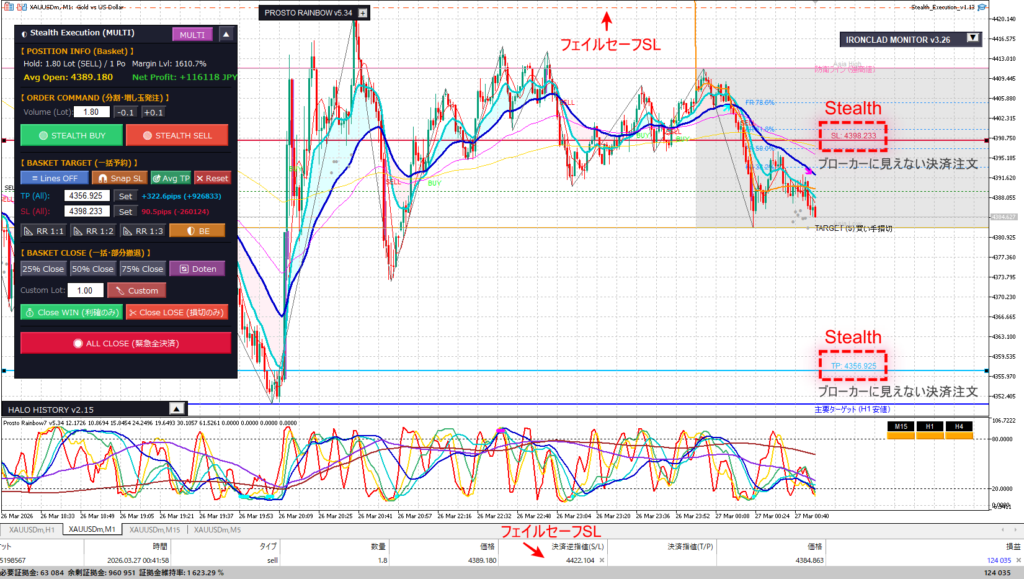Screen dimensions: 1024x579
Task: Switch to the XAUUSDm,M5 chart tab
Action: pos(217,530)
